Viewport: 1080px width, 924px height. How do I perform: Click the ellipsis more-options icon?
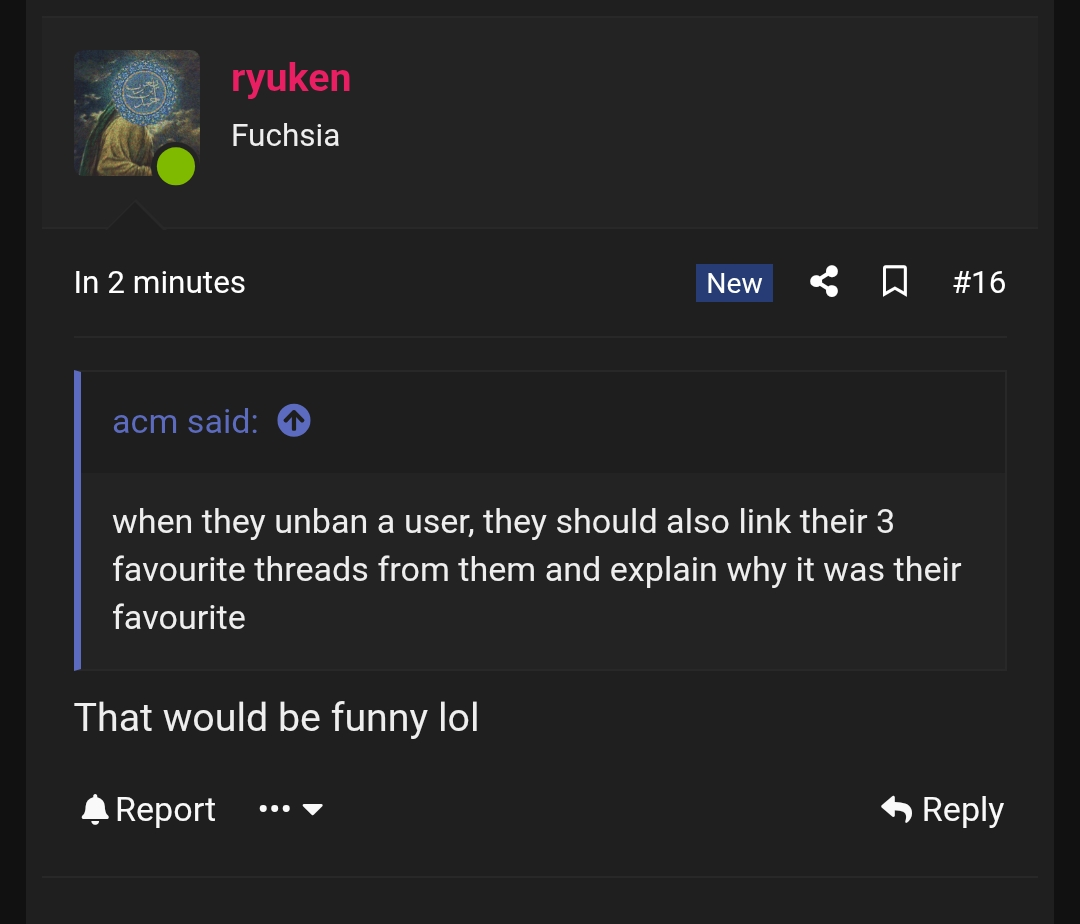[x=274, y=810]
